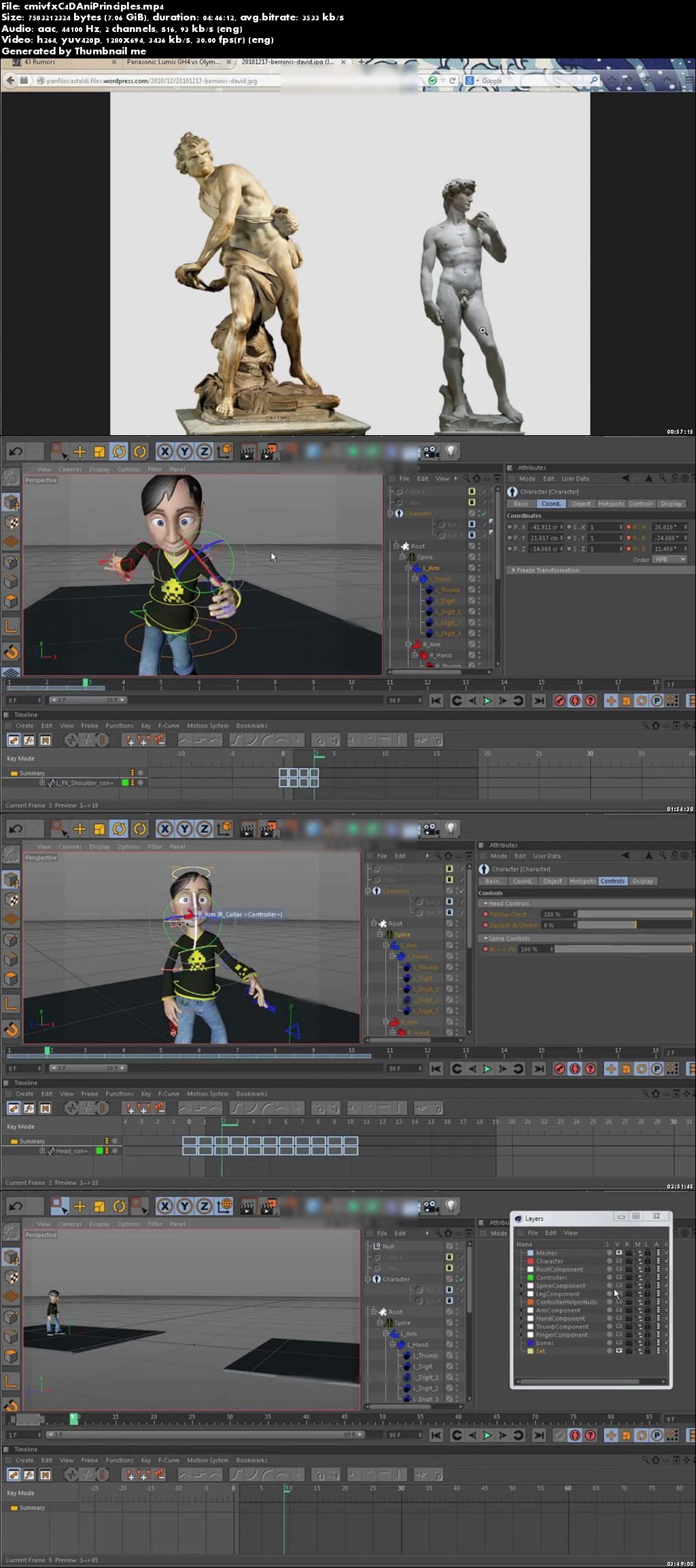
Task: Click the magnifier search icon in the 01:54:30 Attributes panel
Action: click(x=662, y=478)
